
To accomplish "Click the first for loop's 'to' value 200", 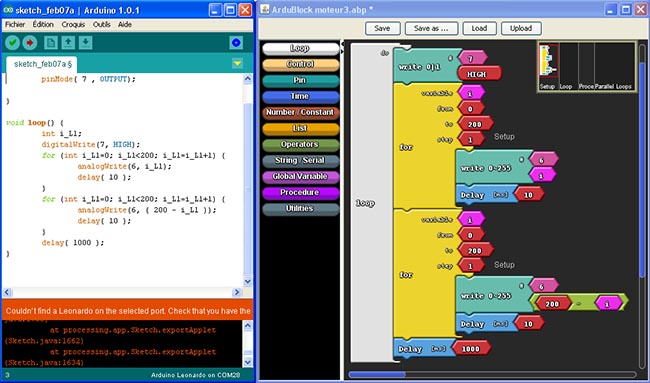I will point(475,124).
